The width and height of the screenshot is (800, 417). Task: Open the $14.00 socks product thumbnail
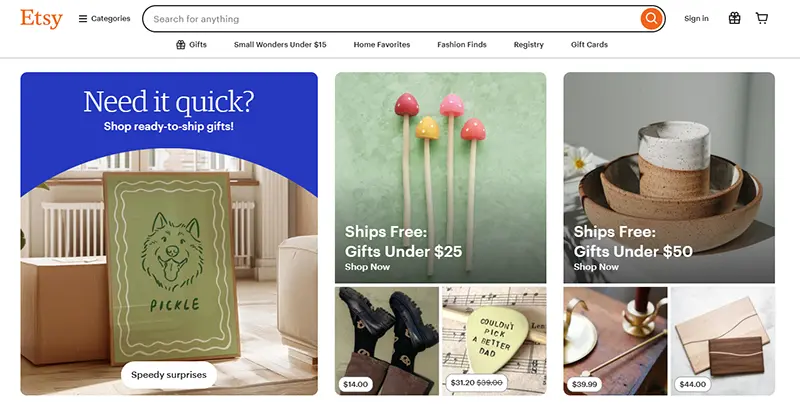coord(387,341)
